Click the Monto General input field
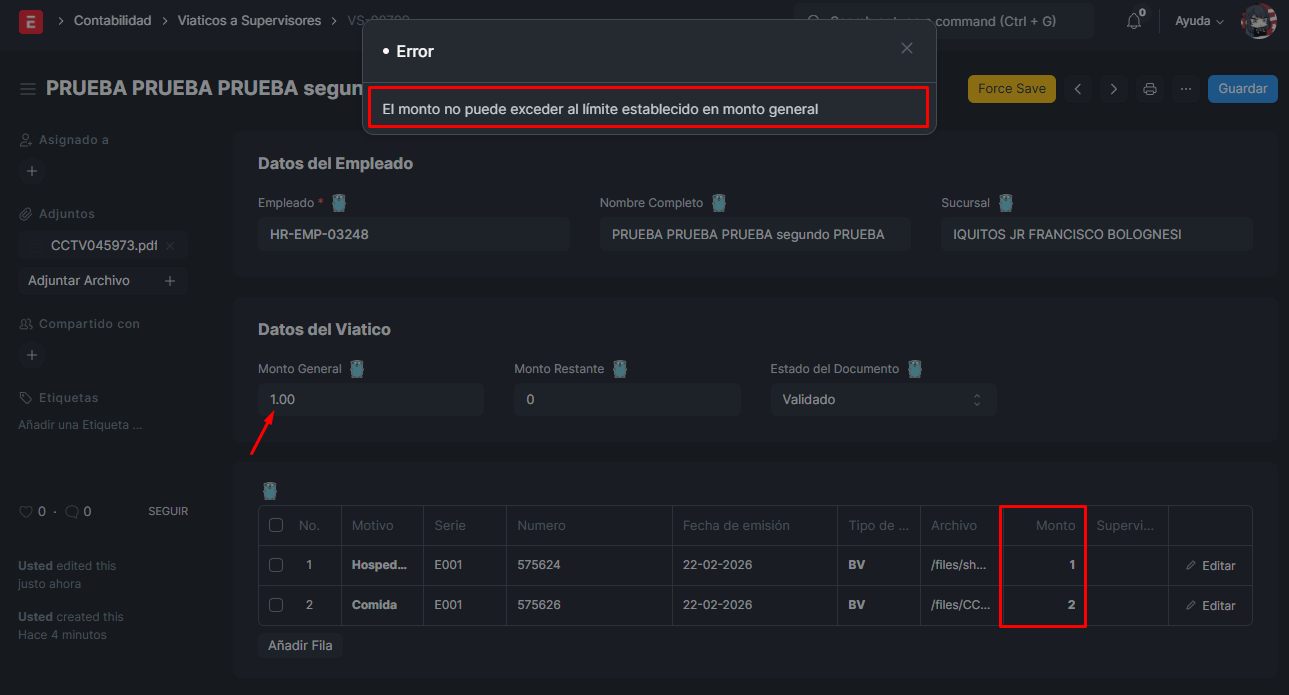The height and width of the screenshot is (695, 1289). pos(370,400)
